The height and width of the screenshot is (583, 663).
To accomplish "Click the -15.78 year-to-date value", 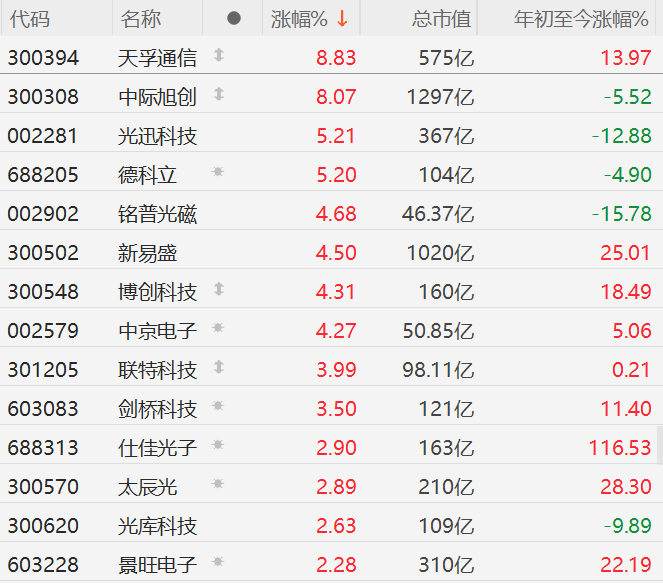I will click(622, 214).
